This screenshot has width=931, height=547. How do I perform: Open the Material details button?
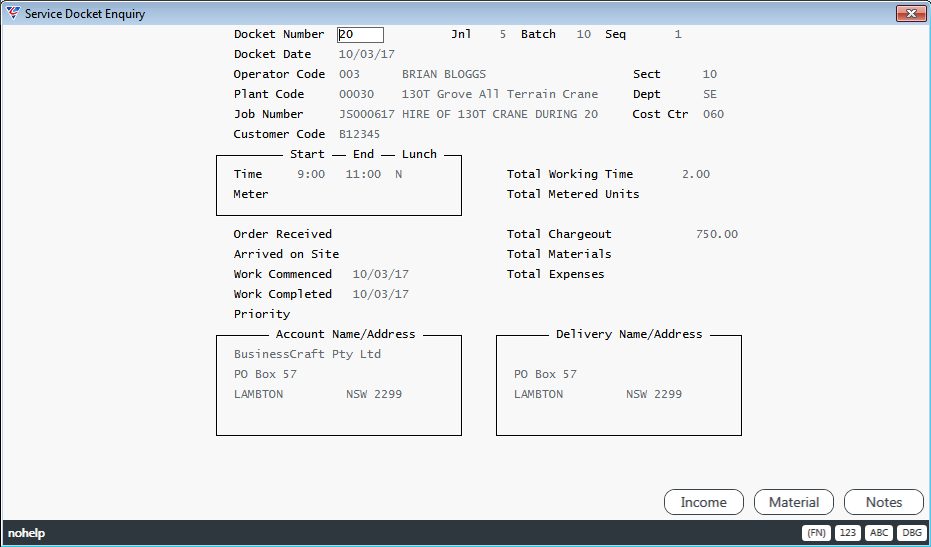click(794, 502)
